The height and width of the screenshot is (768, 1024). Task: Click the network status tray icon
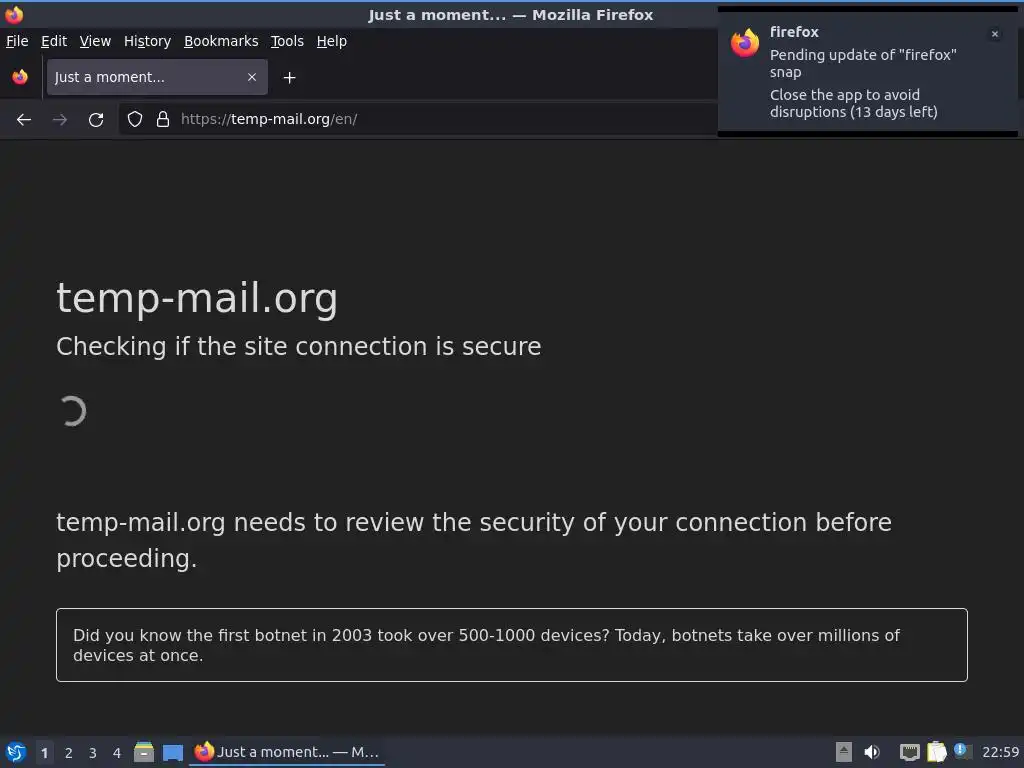tap(909, 752)
